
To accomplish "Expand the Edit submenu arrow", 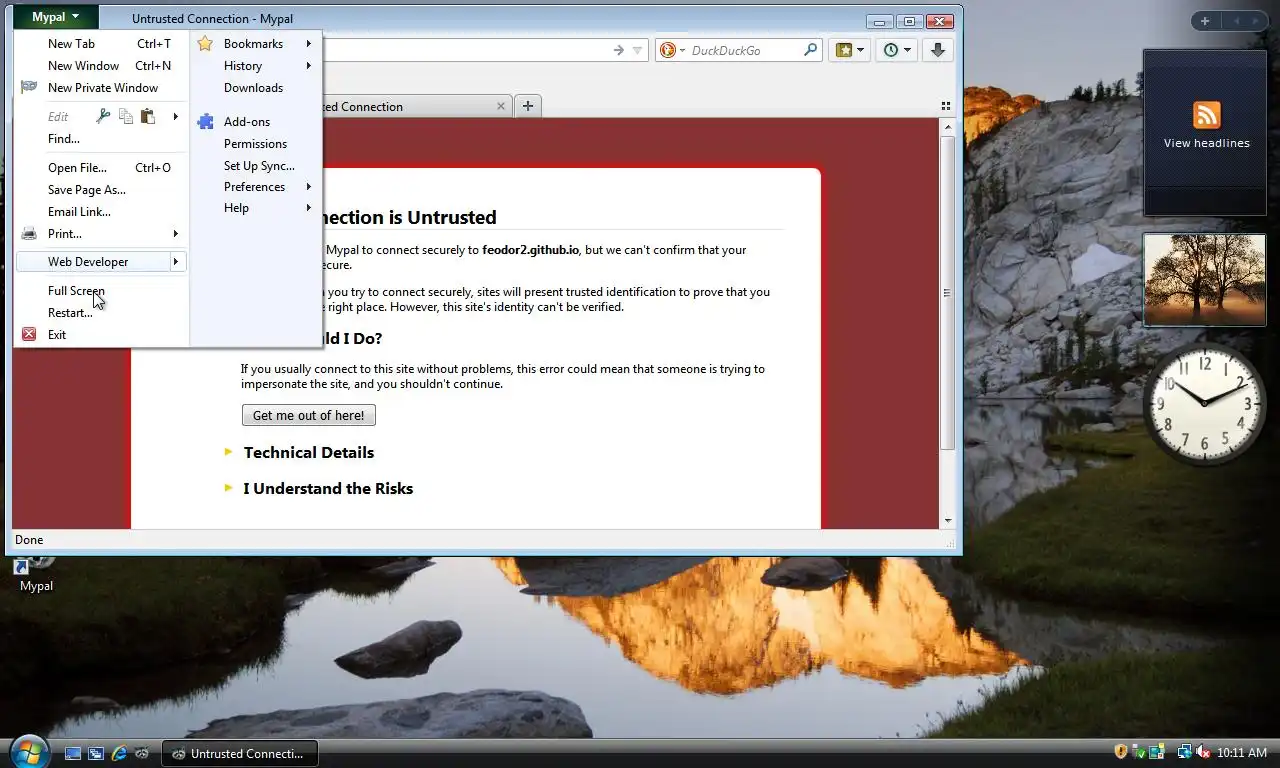I will pos(175,117).
